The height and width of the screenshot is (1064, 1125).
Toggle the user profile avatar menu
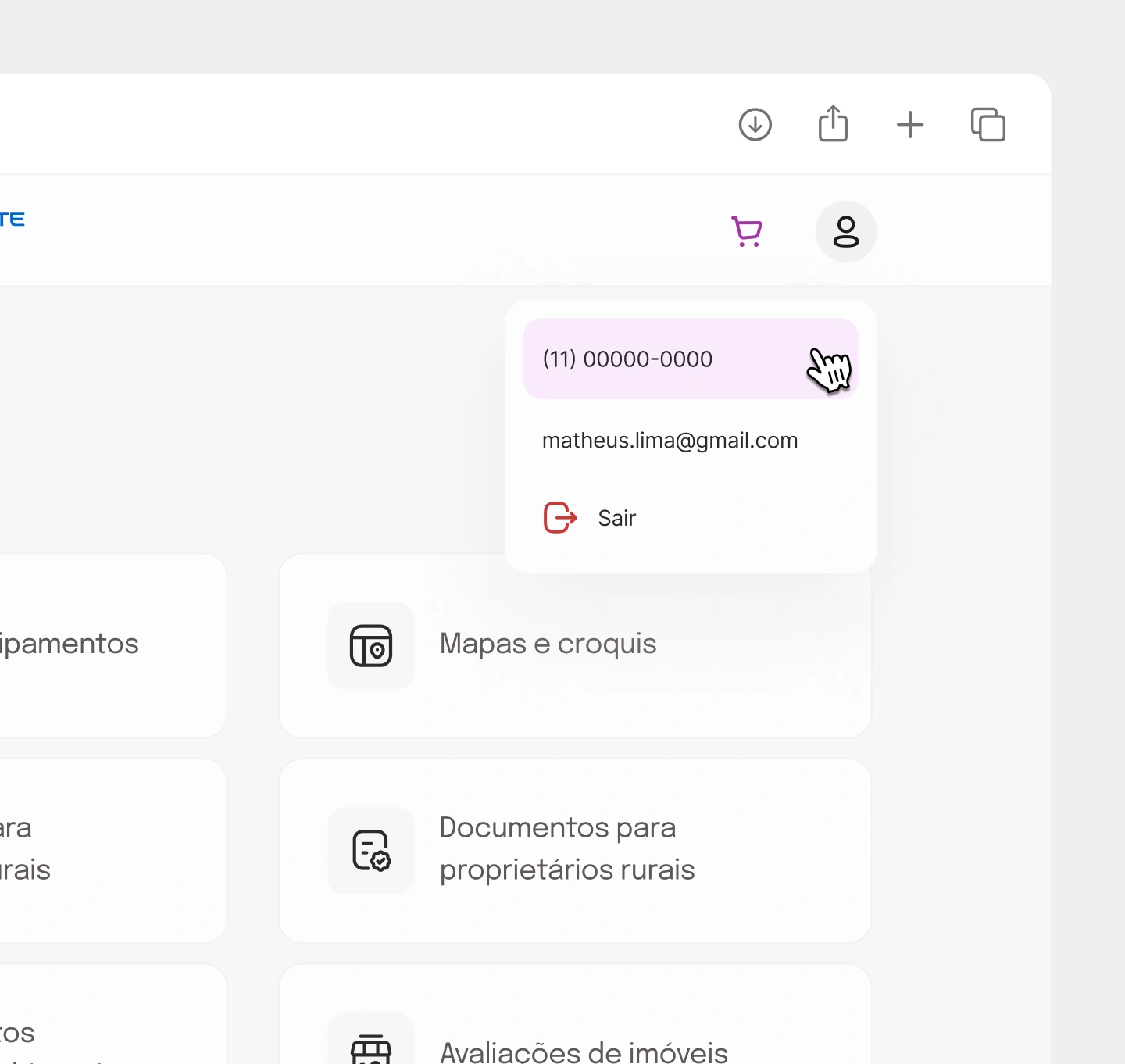tap(846, 231)
